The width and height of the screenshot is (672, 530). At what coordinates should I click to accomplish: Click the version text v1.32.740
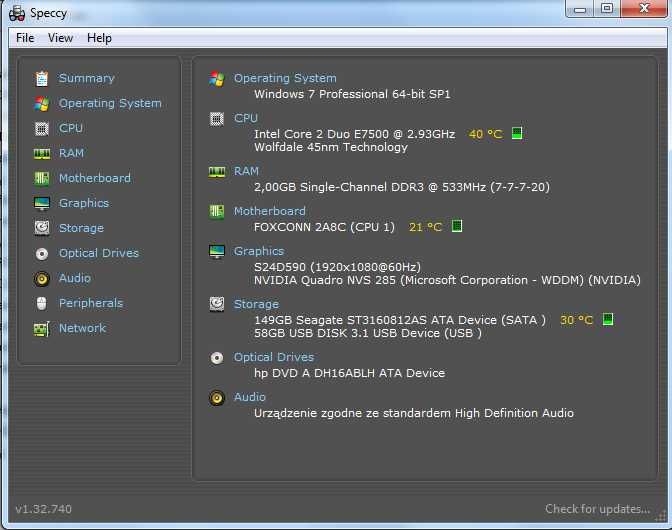pos(44,509)
